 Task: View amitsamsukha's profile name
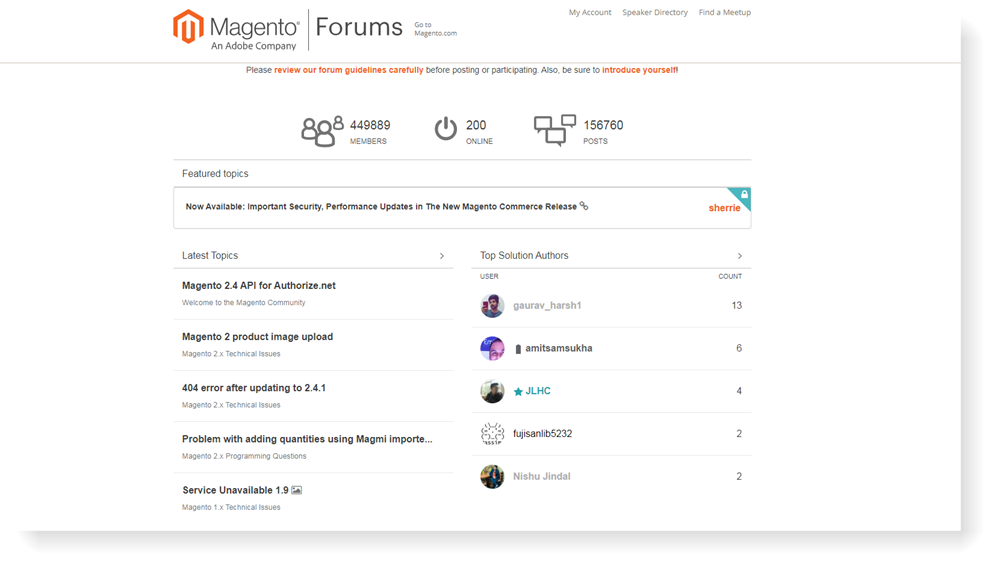pos(559,349)
